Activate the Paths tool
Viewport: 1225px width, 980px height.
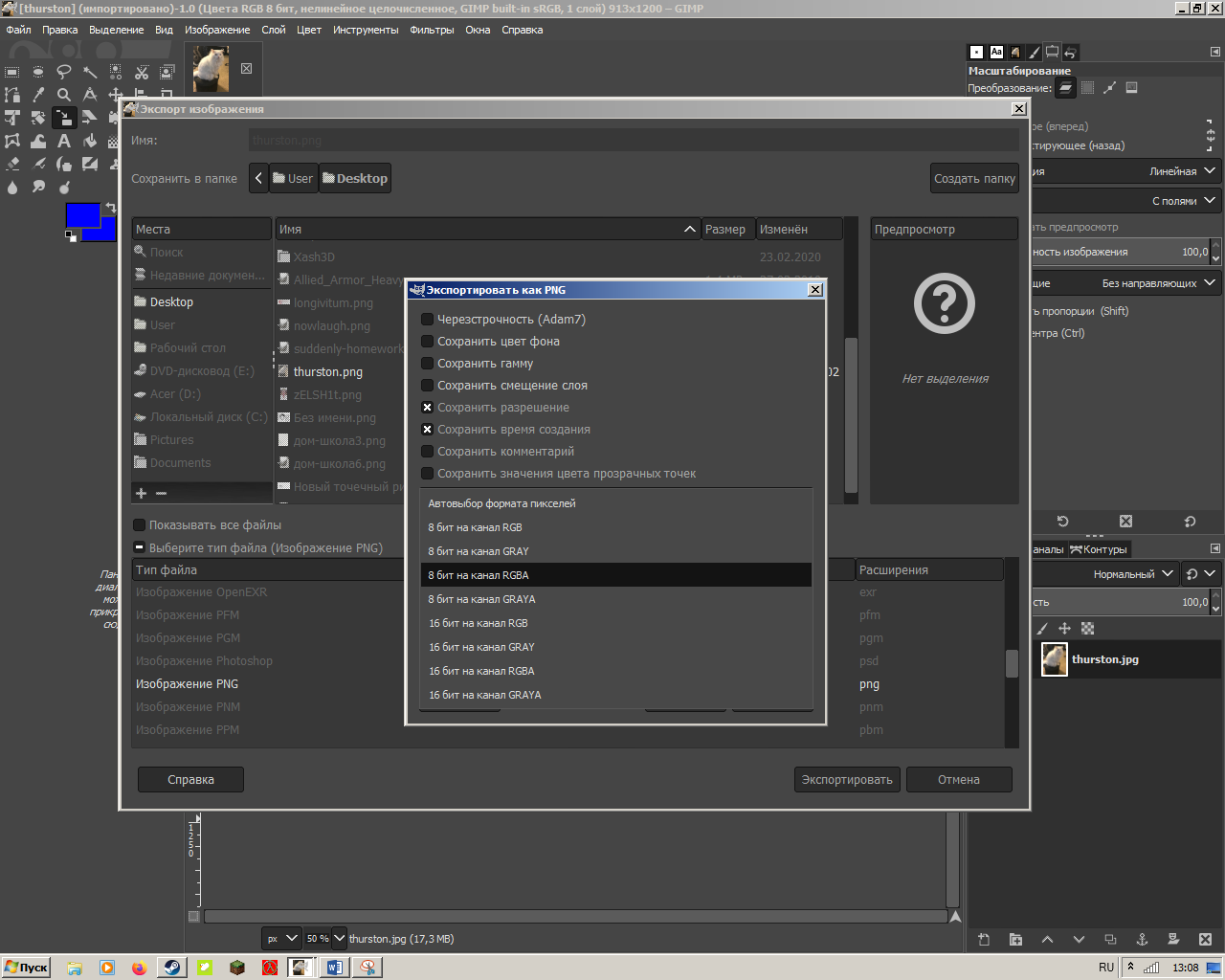pyautogui.click(x=12, y=95)
